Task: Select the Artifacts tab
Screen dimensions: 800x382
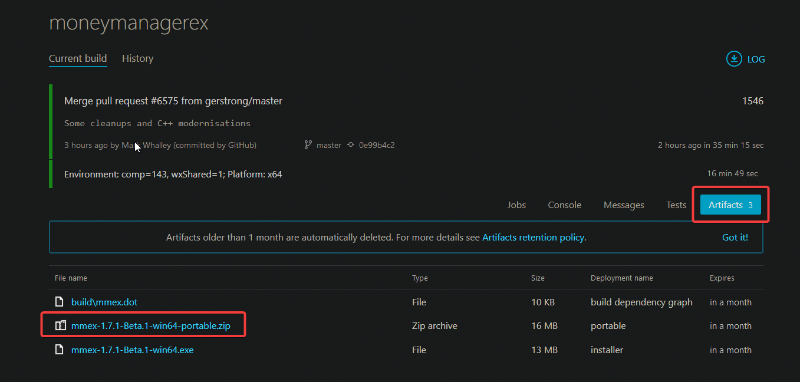Action: [x=730, y=205]
